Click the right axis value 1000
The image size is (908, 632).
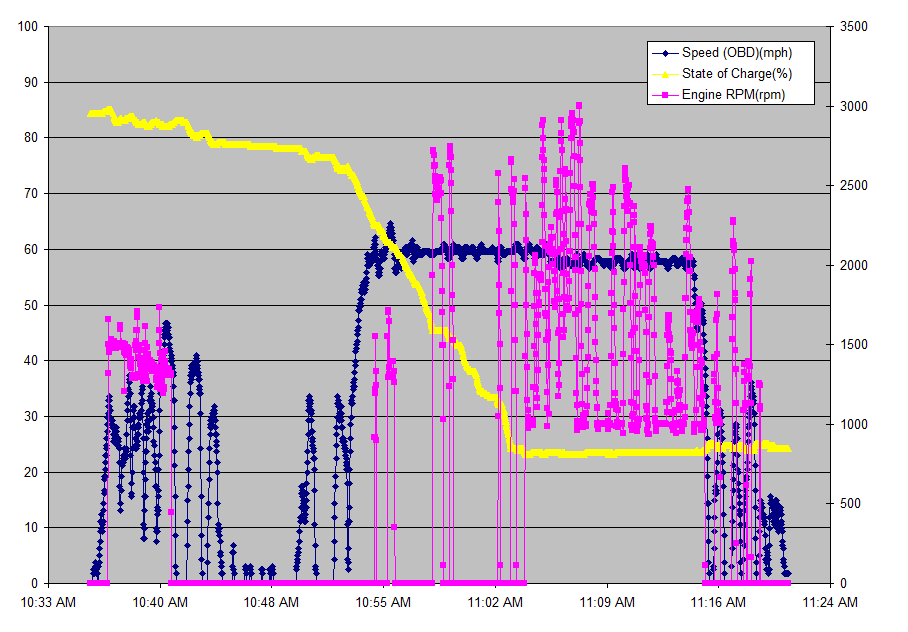854,425
